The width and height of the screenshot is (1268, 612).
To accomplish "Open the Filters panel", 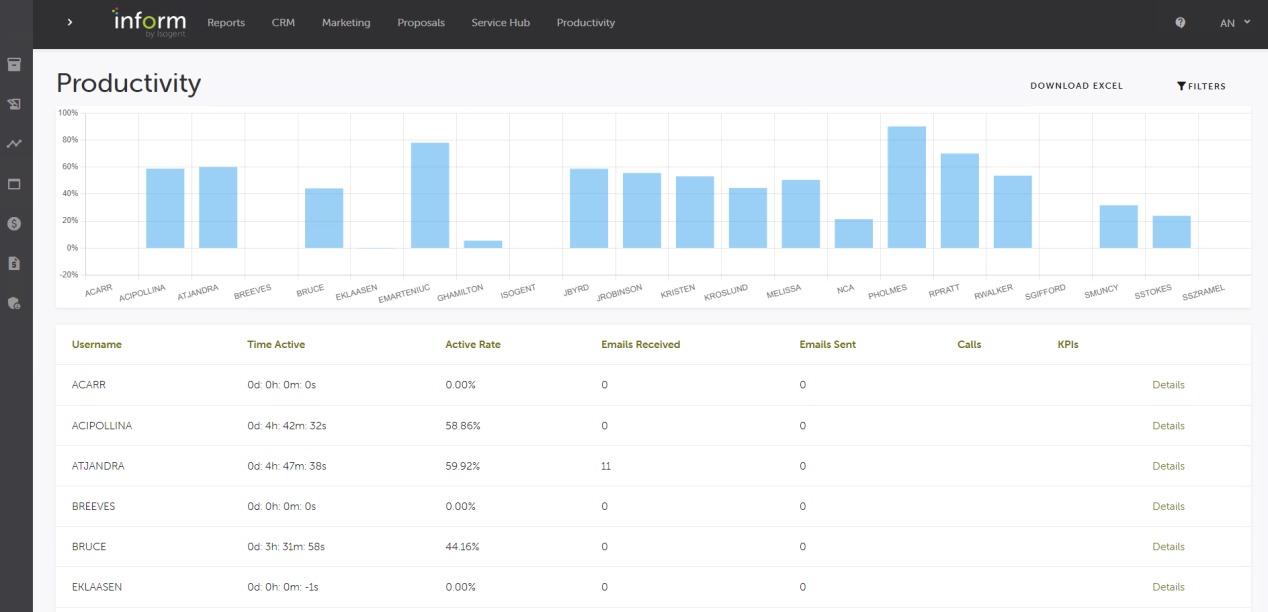I will pos(1201,86).
